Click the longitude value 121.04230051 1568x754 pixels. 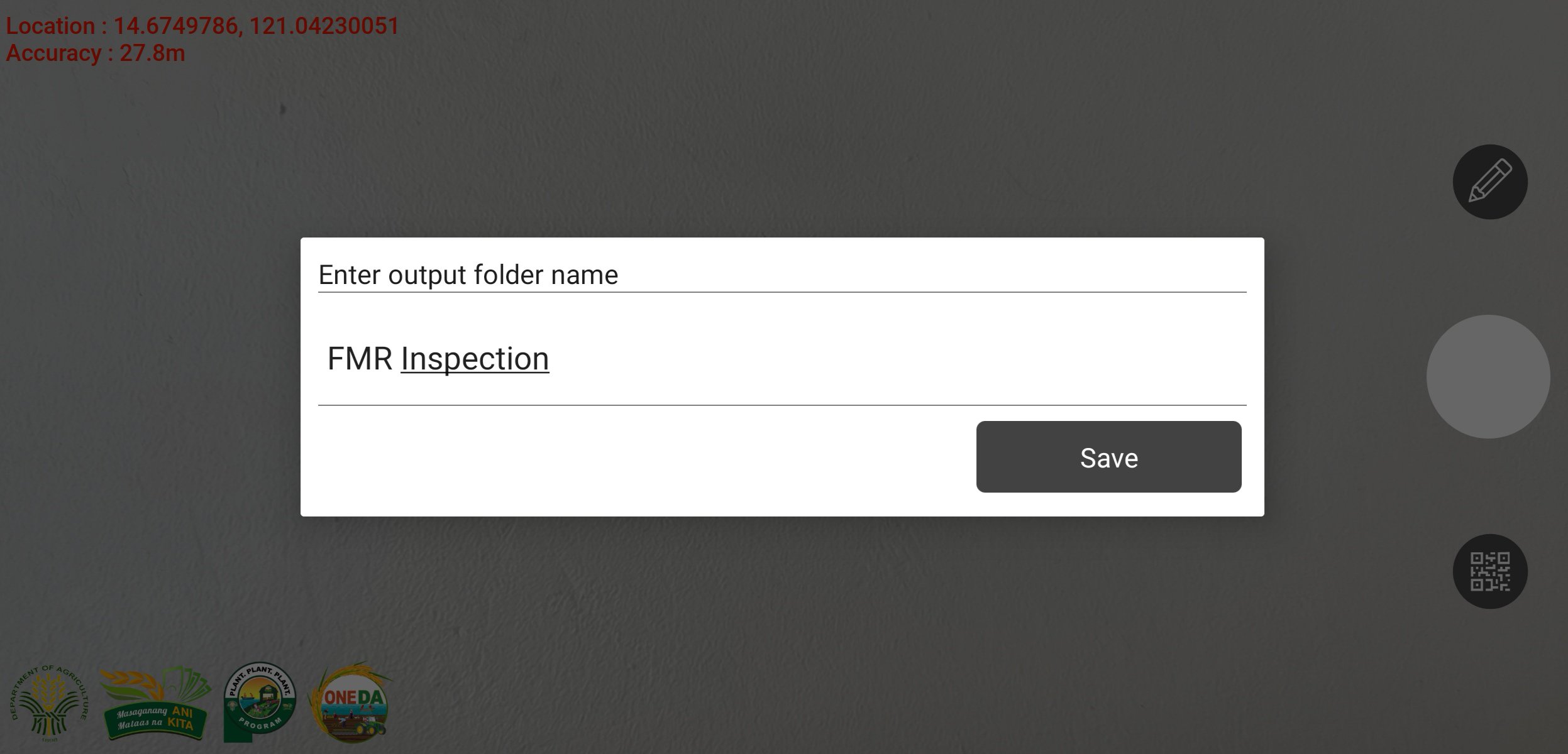(324, 26)
